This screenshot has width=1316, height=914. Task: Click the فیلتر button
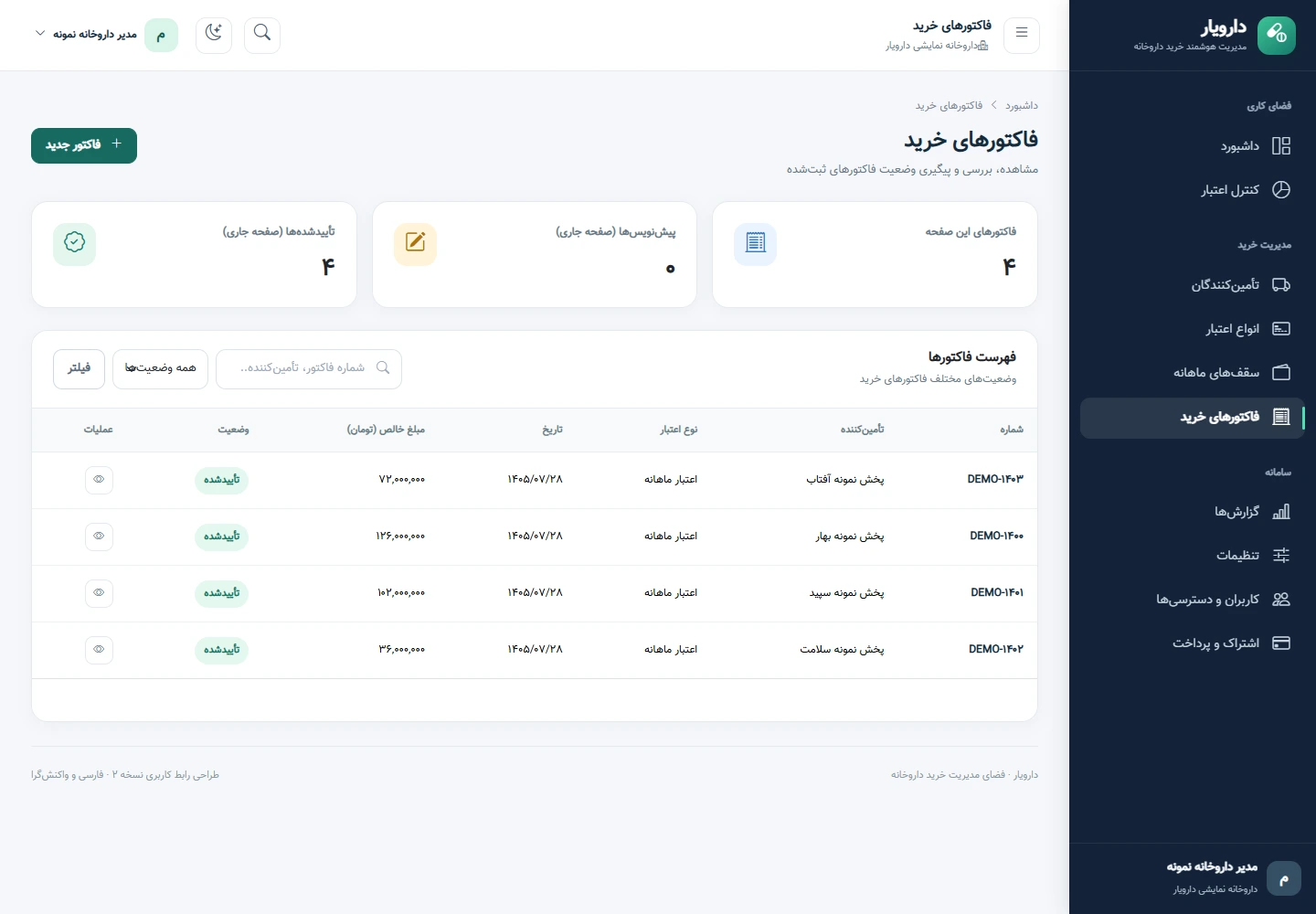click(x=80, y=368)
